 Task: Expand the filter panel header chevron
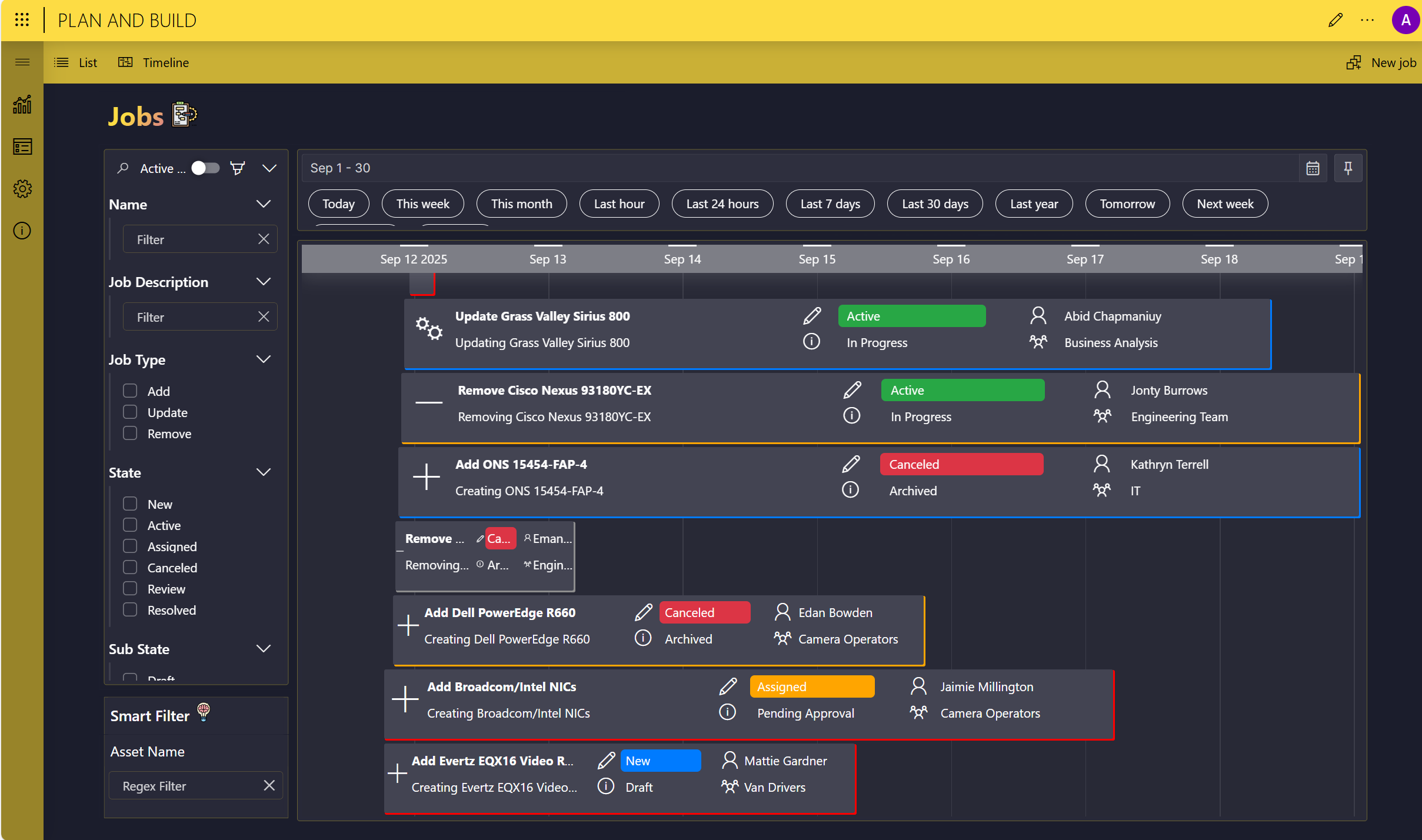click(x=269, y=169)
